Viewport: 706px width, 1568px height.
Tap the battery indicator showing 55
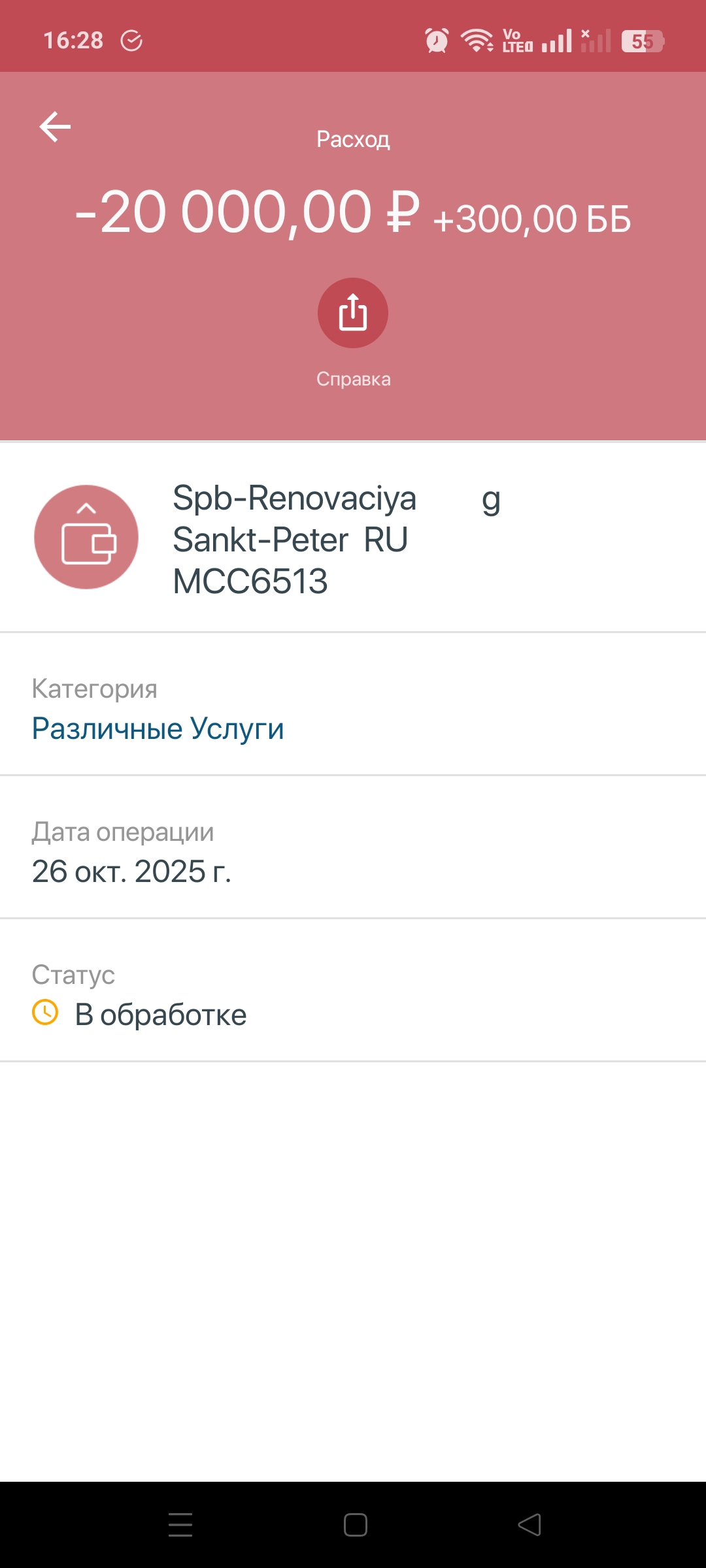click(643, 41)
